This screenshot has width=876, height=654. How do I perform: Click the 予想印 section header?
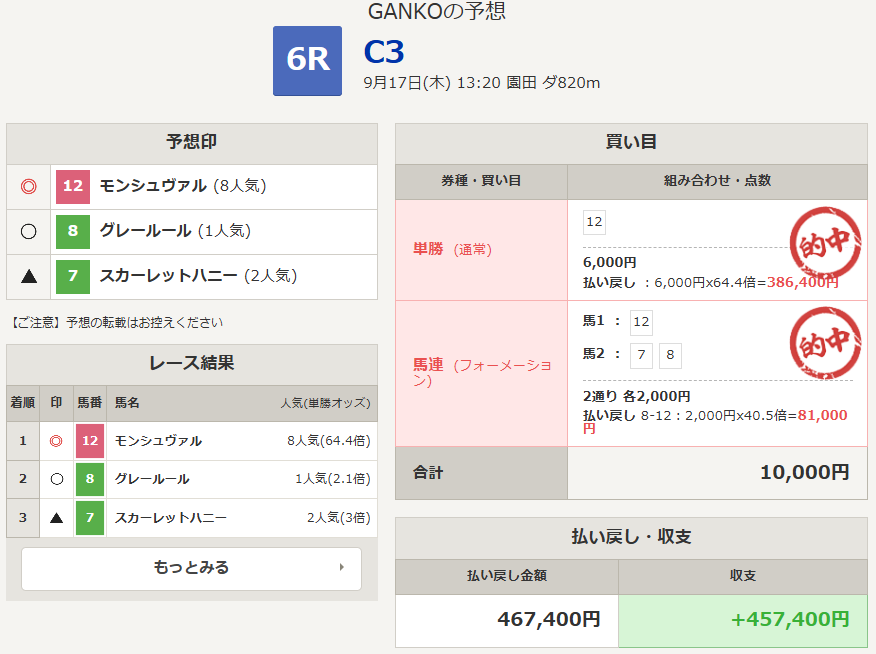pos(192,144)
